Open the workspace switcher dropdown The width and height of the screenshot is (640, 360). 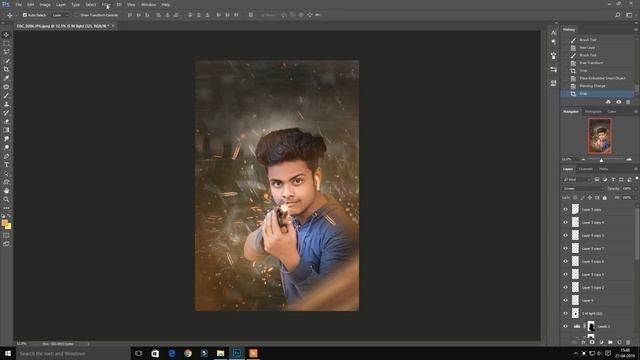point(629,15)
